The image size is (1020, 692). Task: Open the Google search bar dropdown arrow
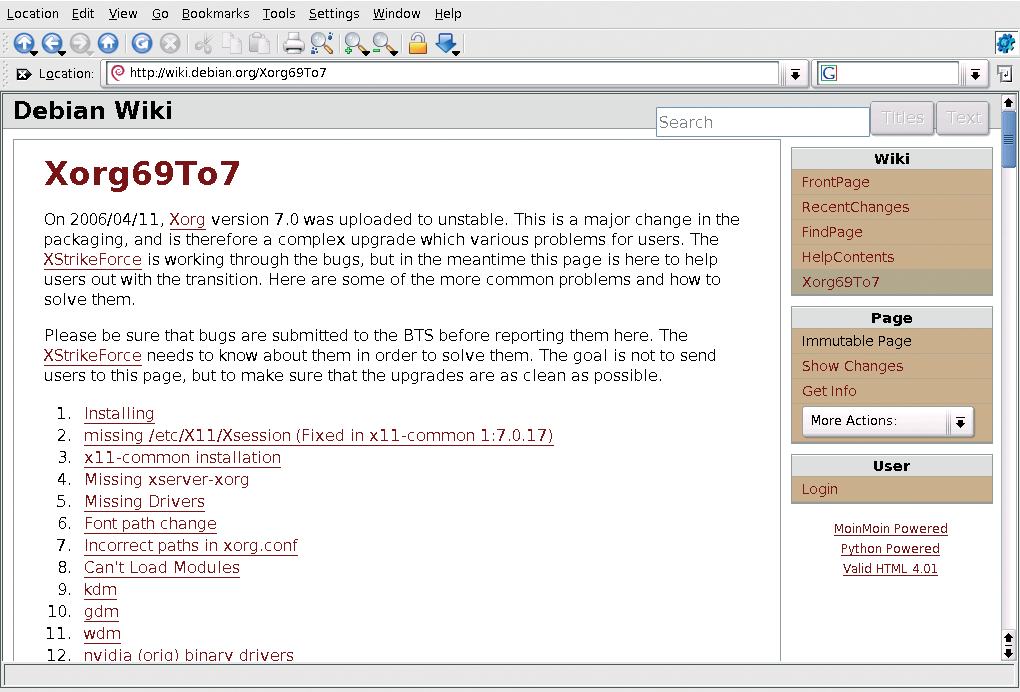point(975,74)
